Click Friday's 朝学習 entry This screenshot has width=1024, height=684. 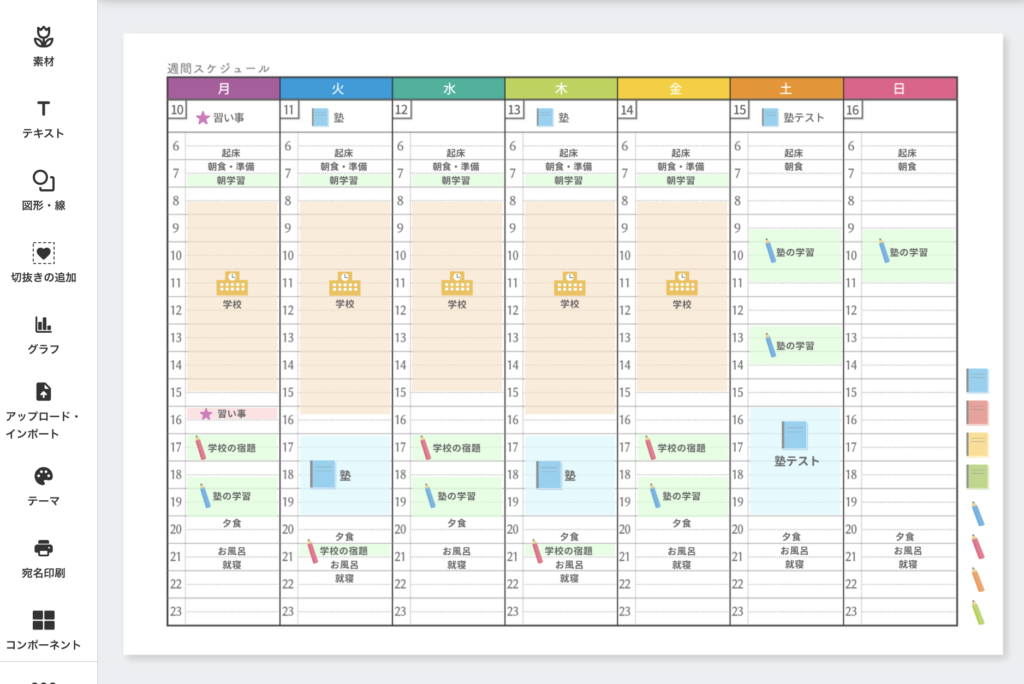tap(682, 180)
